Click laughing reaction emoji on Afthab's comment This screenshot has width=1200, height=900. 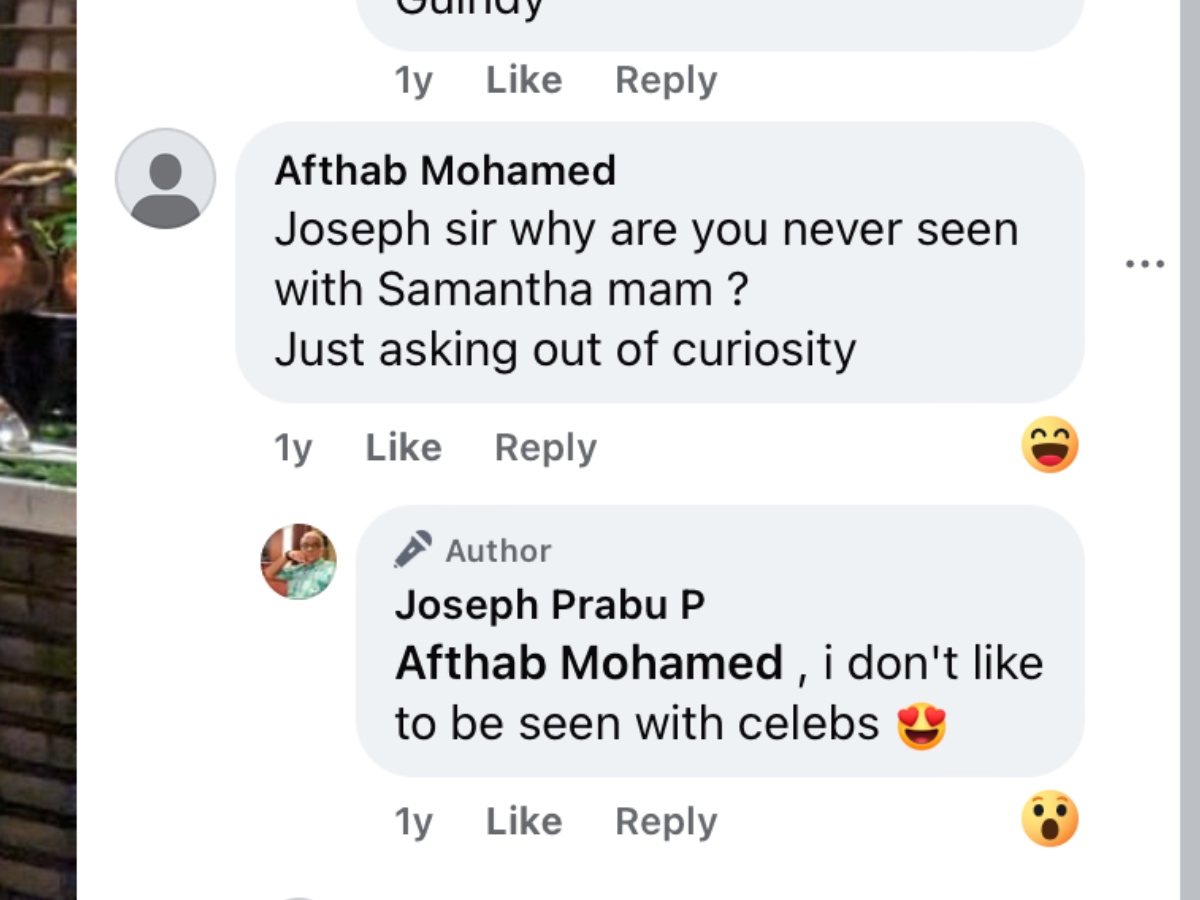tap(1050, 445)
